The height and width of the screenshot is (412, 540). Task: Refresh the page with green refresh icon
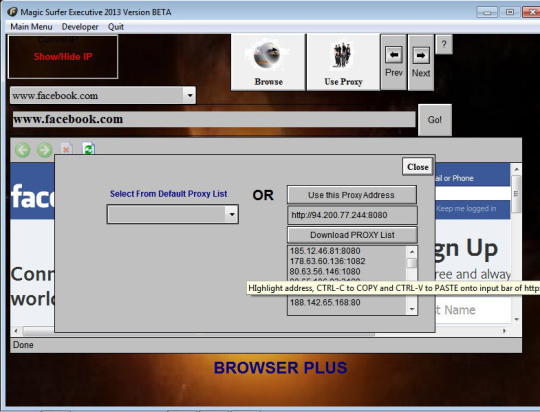tap(89, 149)
